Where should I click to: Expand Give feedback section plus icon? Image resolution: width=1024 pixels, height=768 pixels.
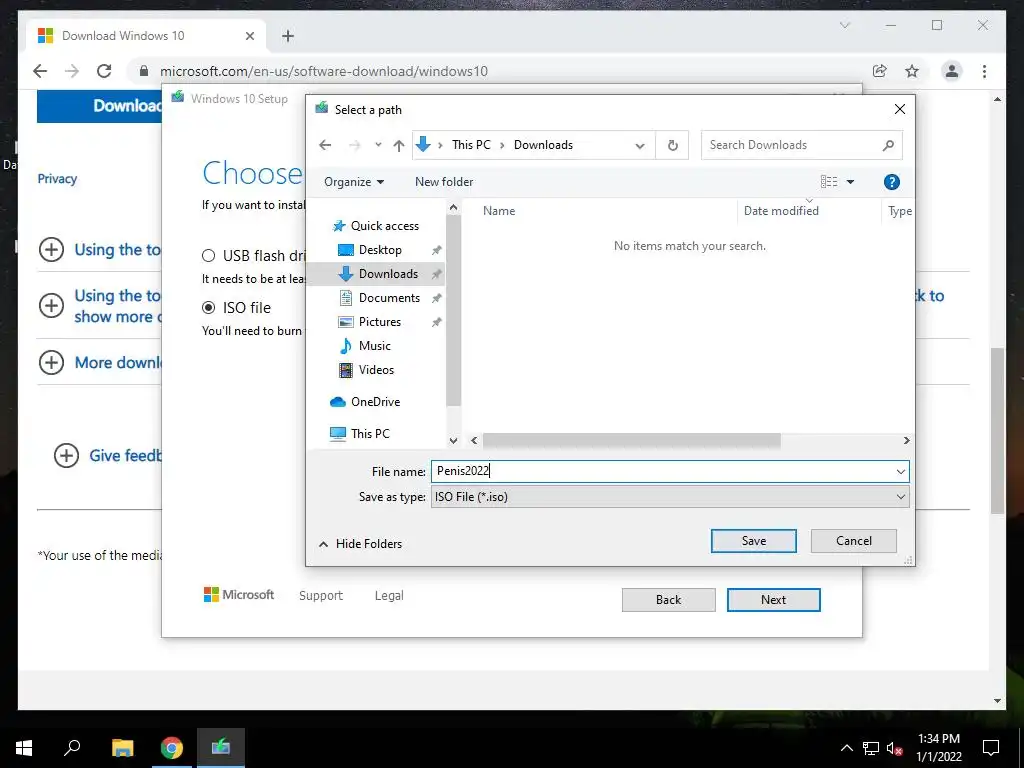66,456
